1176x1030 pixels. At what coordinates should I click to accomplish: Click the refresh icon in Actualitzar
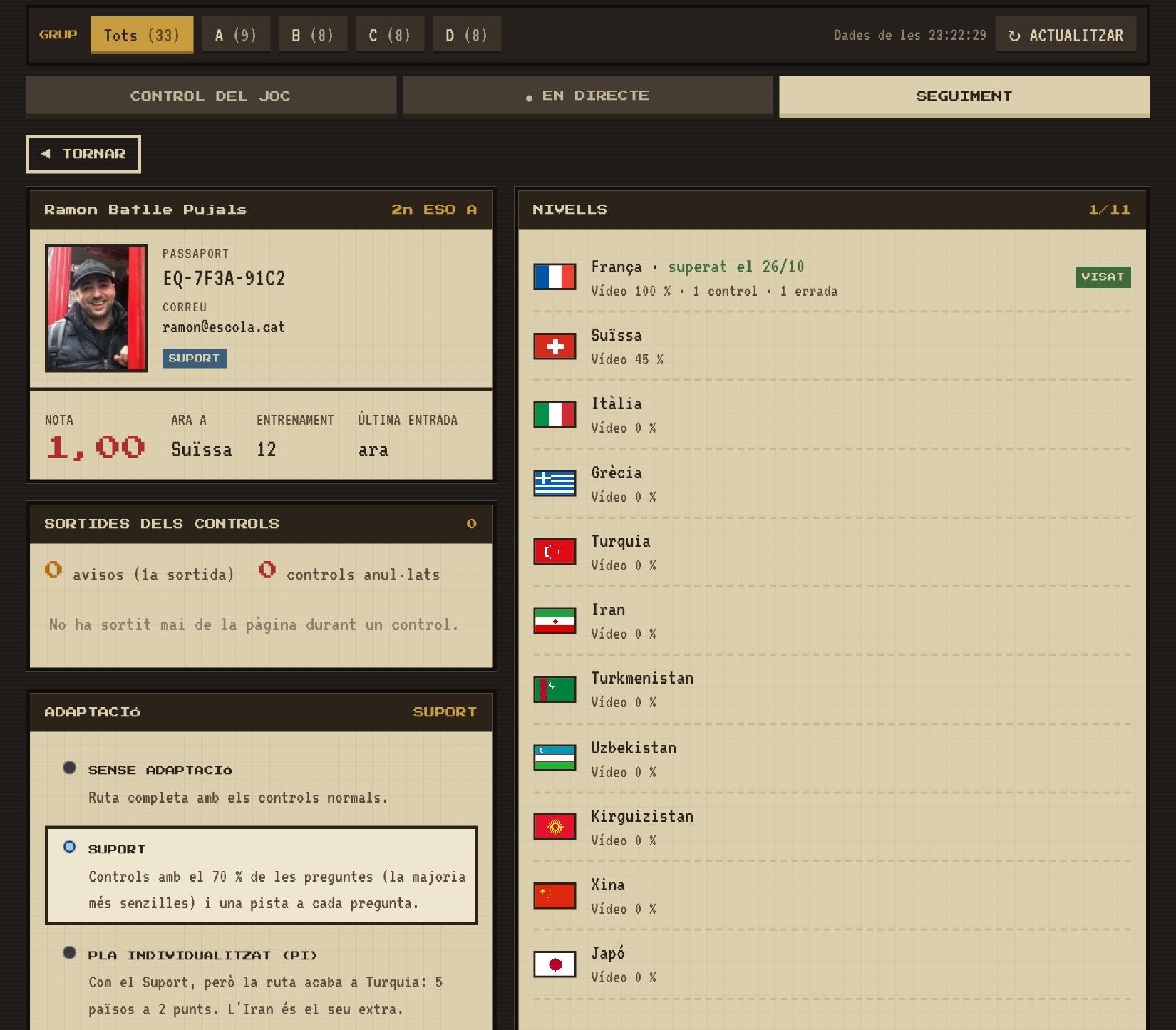point(1015,36)
